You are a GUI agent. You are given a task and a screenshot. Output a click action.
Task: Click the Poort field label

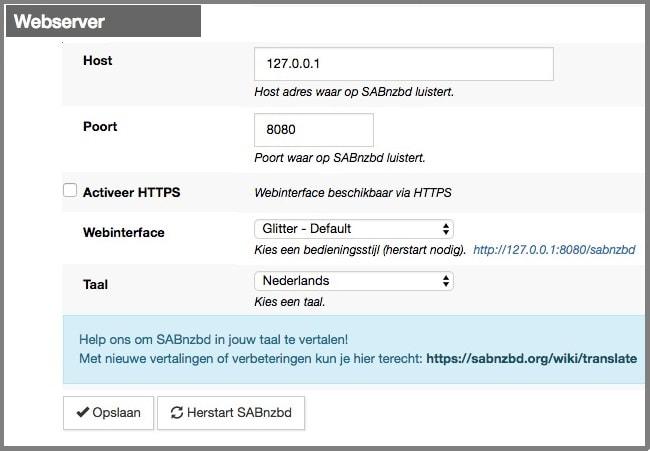tap(100, 127)
